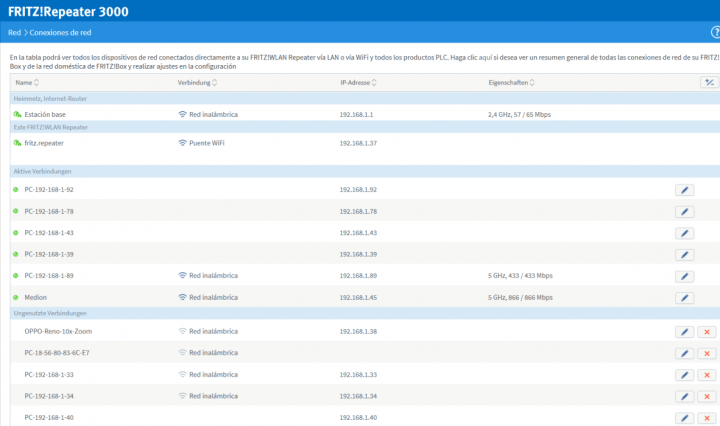Edit the PC-192-168-1-92 device entry

pos(684,190)
